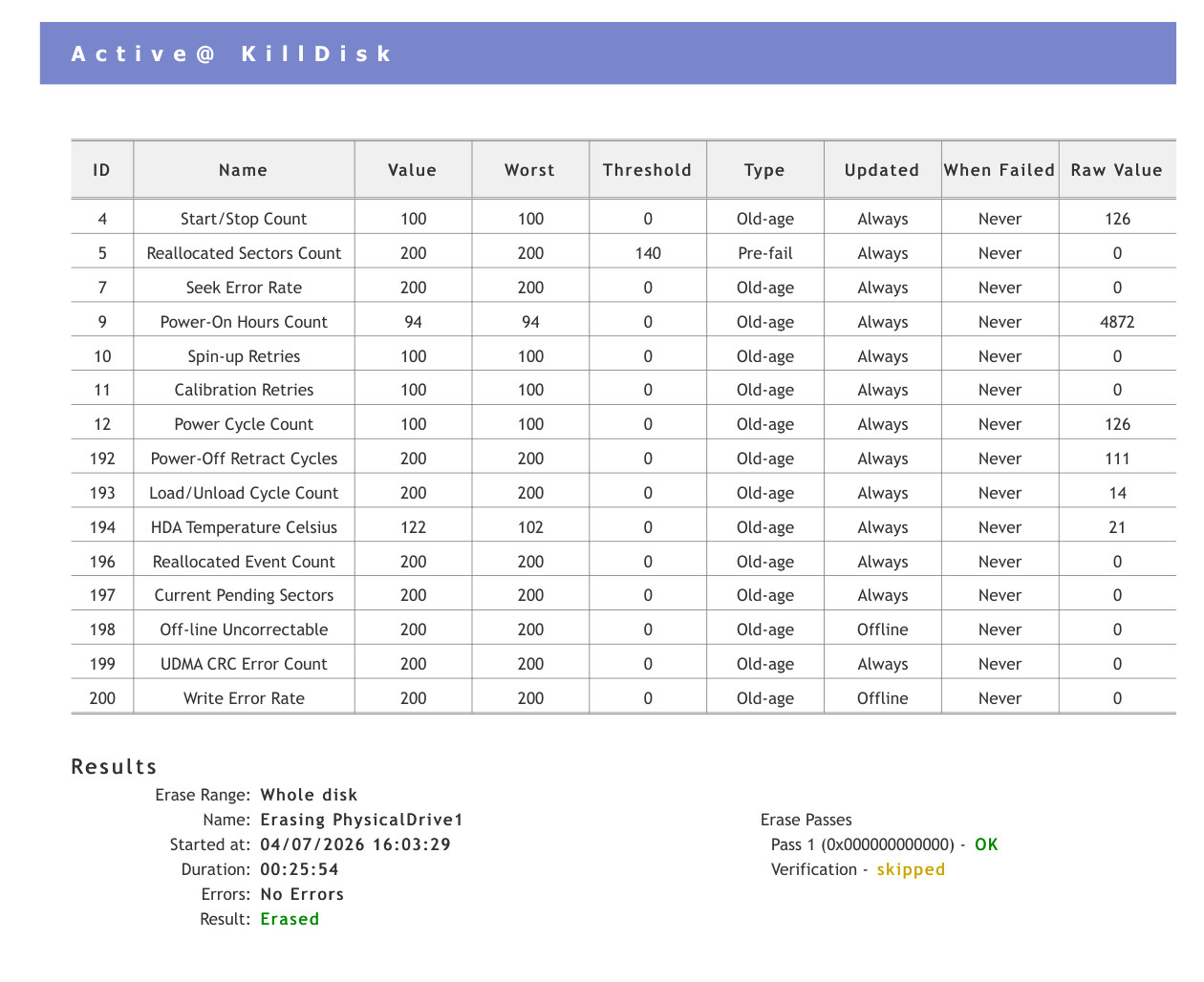Screen dimensions: 1204x982
Task: Click the Threshold column header
Action: point(648,170)
